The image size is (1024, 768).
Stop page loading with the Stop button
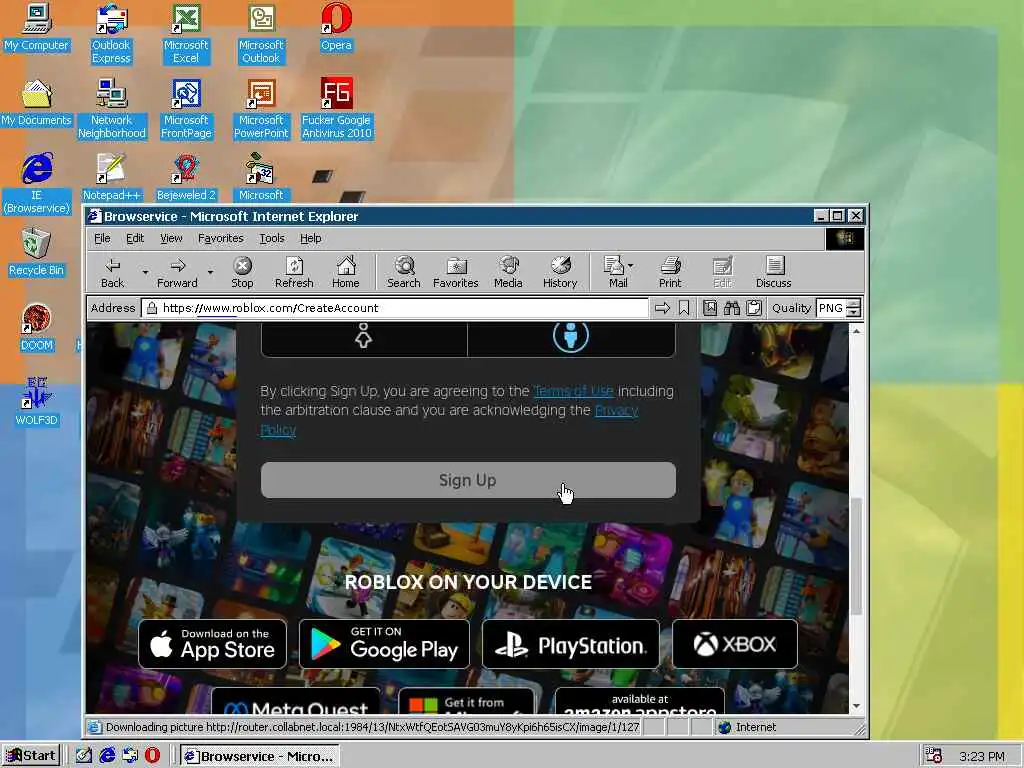coord(242,272)
